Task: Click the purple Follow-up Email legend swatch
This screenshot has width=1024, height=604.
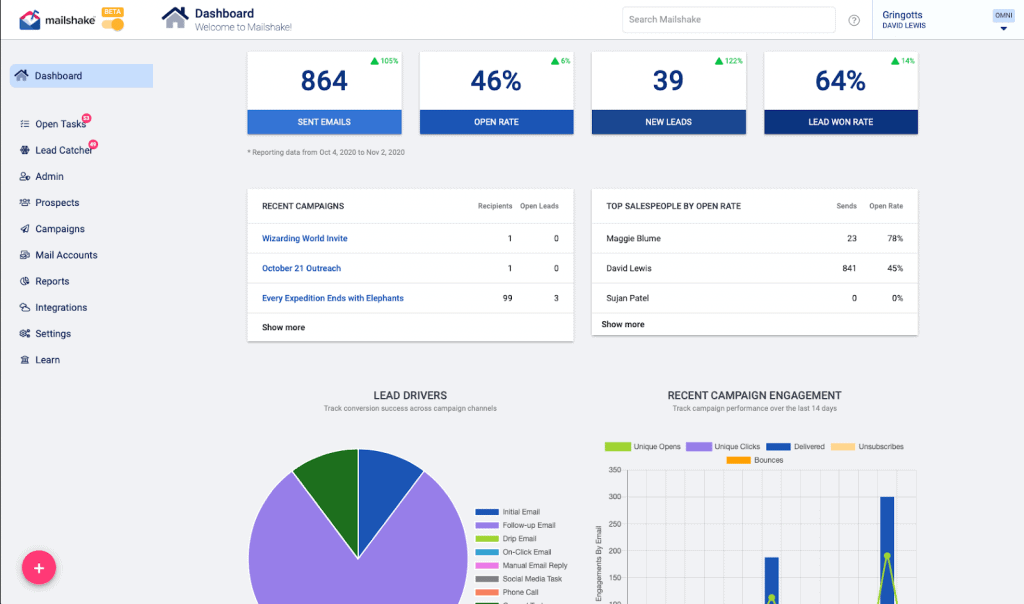Action: (487, 525)
